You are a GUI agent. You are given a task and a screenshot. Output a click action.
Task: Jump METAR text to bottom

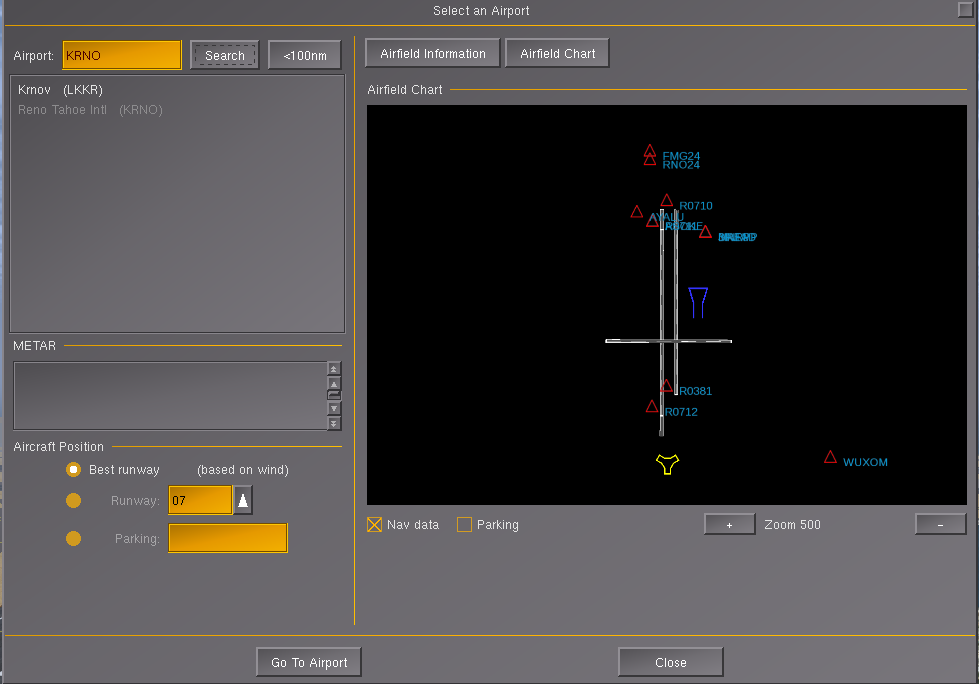(x=334, y=423)
